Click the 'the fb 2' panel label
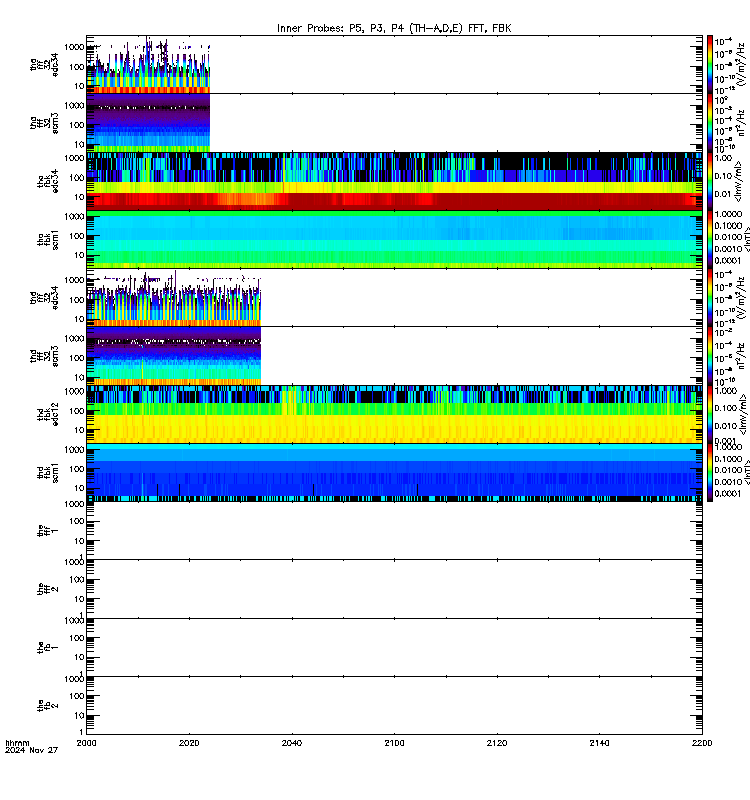 [48, 706]
